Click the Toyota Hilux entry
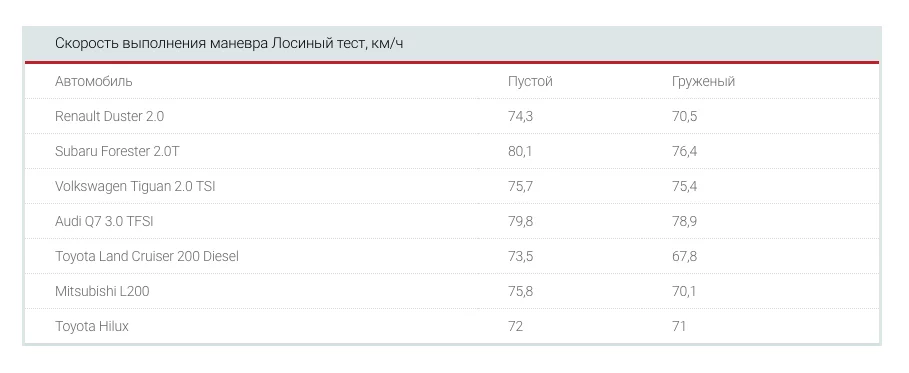This screenshot has width=909, height=373. pos(92,326)
